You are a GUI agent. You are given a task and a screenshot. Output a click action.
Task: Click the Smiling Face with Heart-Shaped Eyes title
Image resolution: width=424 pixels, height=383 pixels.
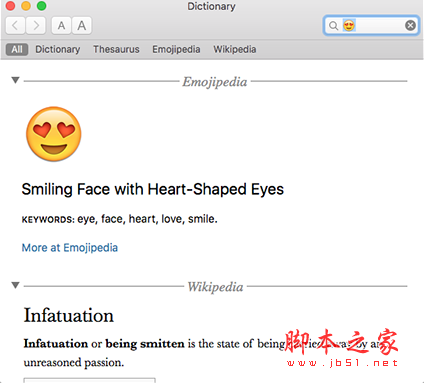[x=153, y=189]
